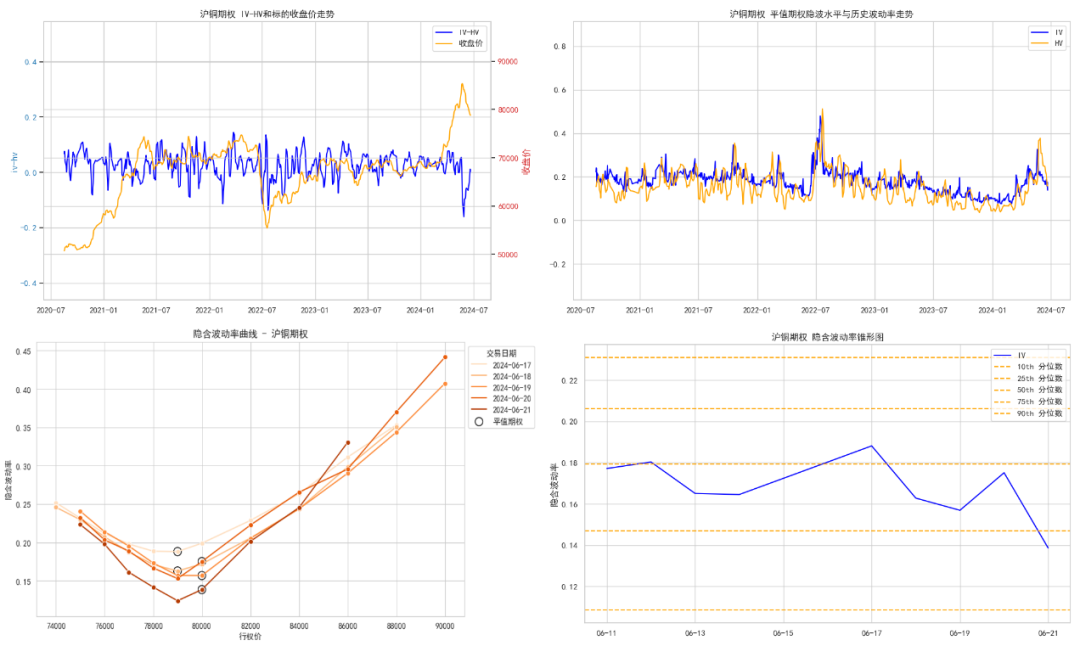The image size is (1080, 646).
Task: Click the '0.35' tick in the volatility curve chart
Action: tap(23, 428)
